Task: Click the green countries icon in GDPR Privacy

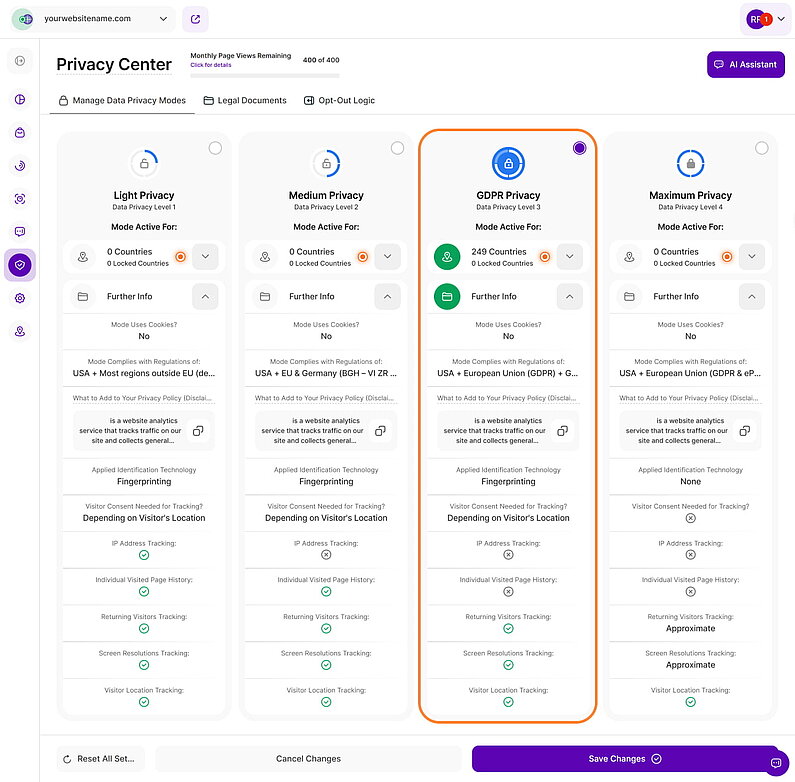Action: [x=447, y=257]
